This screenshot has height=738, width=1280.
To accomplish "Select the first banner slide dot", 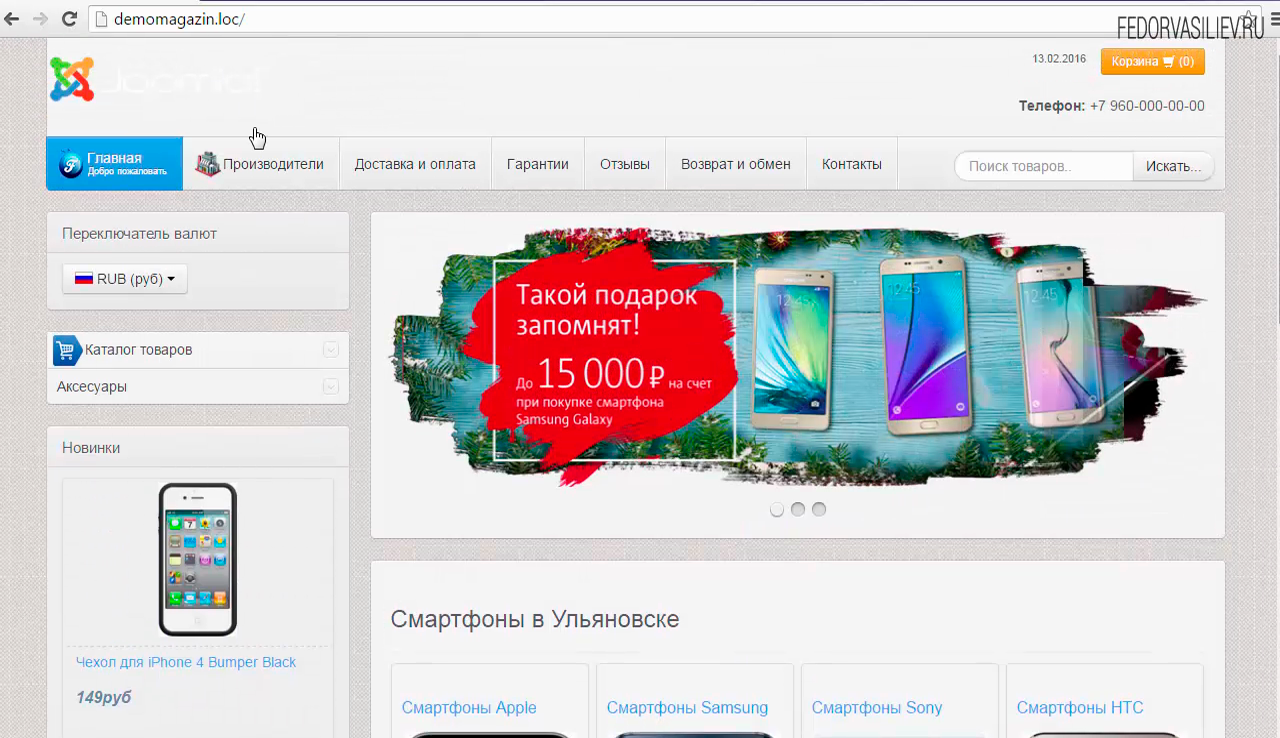I will (x=777, y=509).
